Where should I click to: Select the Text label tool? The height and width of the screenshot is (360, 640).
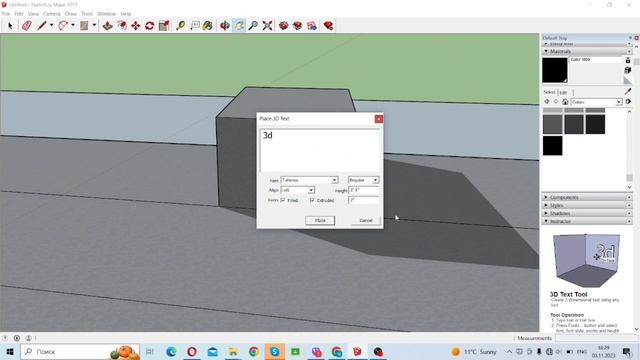(195, 26)
